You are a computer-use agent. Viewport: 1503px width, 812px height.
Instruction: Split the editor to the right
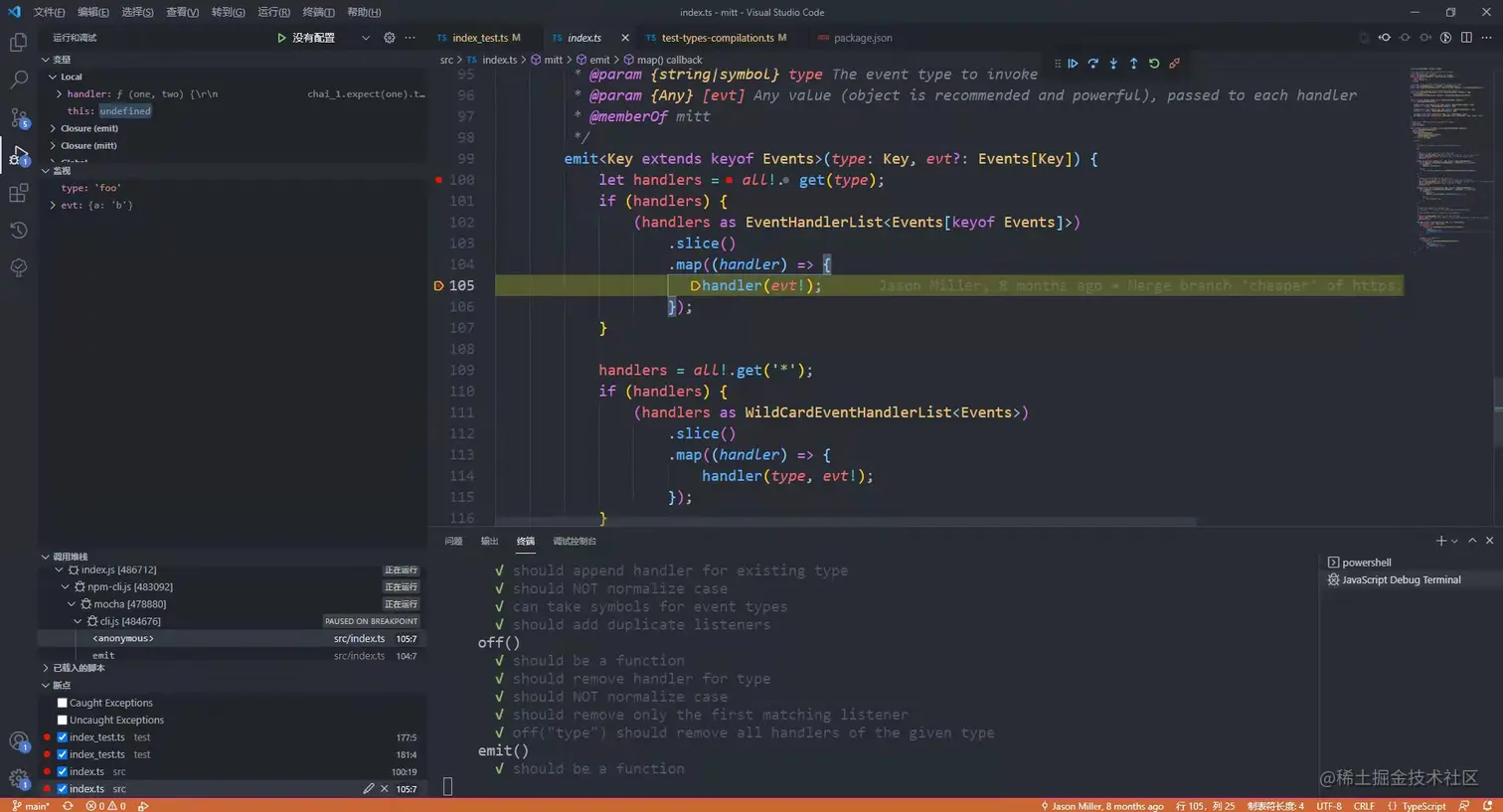(x=1466, y=38)
